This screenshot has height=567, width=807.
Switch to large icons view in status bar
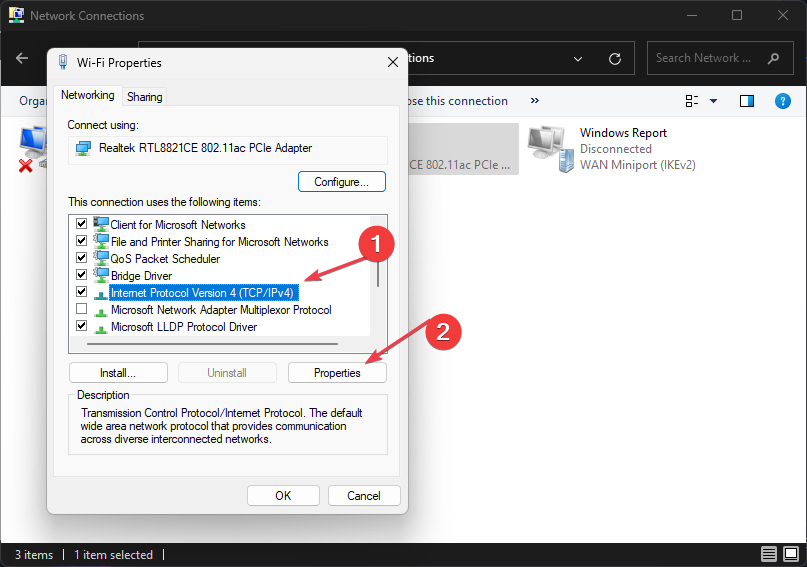coord(791,554)
